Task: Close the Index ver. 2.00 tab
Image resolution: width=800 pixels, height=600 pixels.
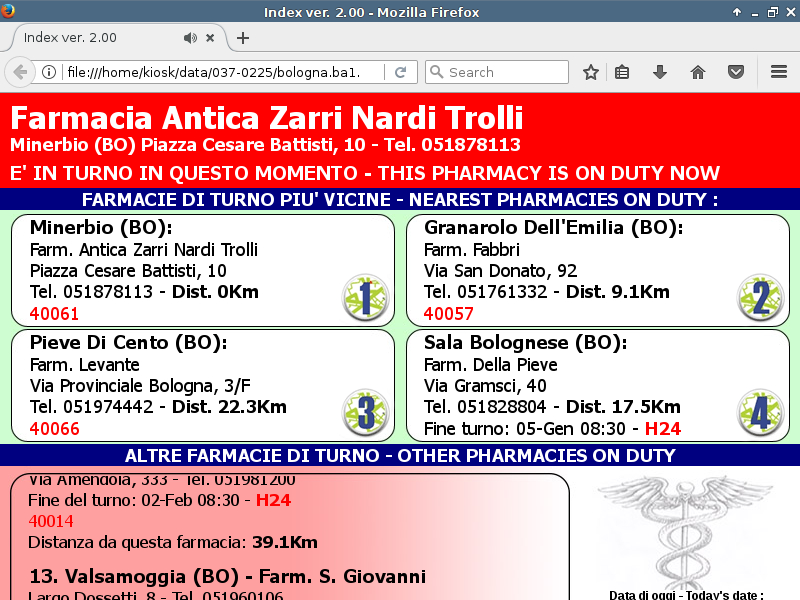Action: (210, 38)
